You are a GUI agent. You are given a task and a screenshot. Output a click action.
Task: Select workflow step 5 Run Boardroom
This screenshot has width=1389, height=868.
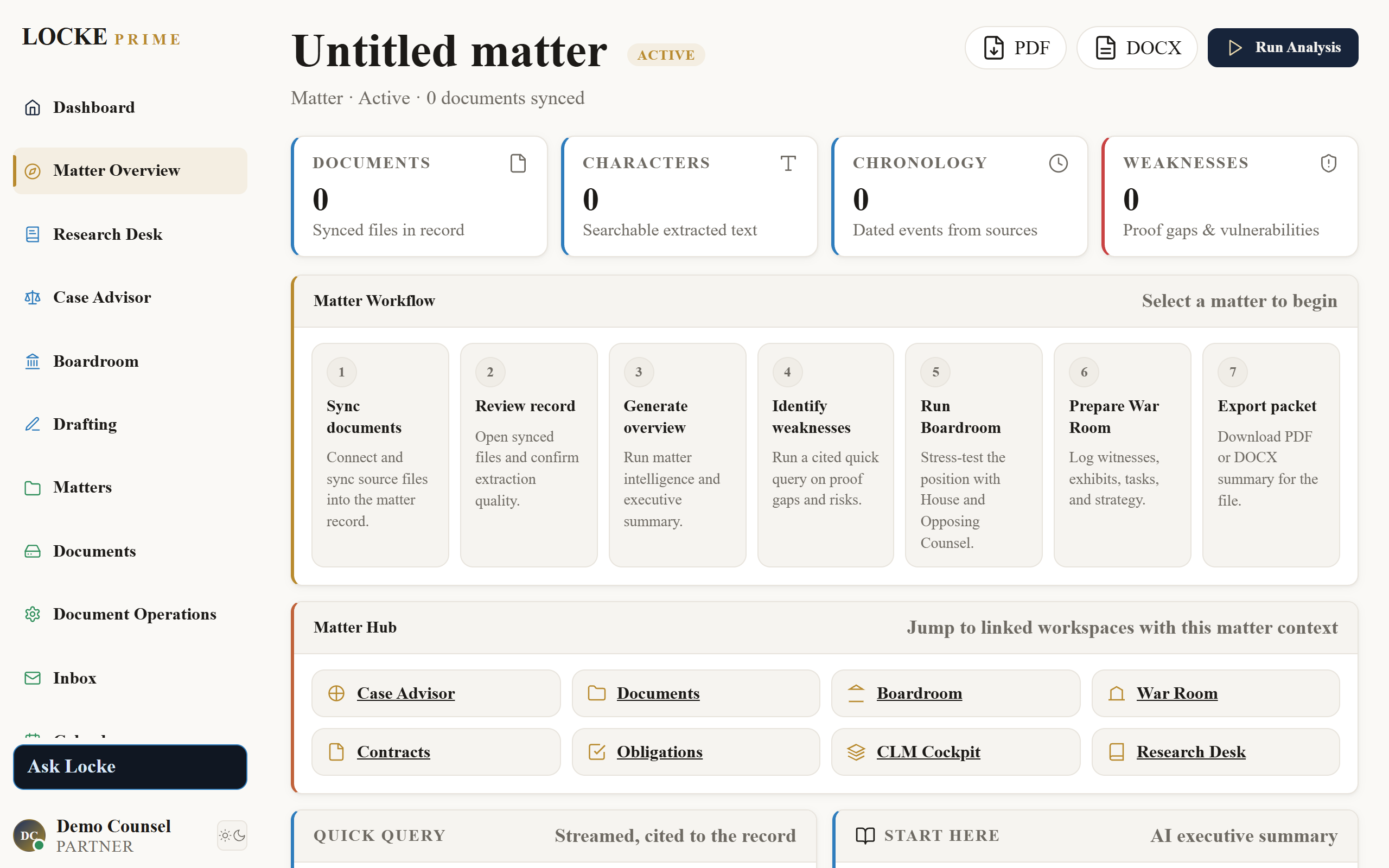[974, 455]
